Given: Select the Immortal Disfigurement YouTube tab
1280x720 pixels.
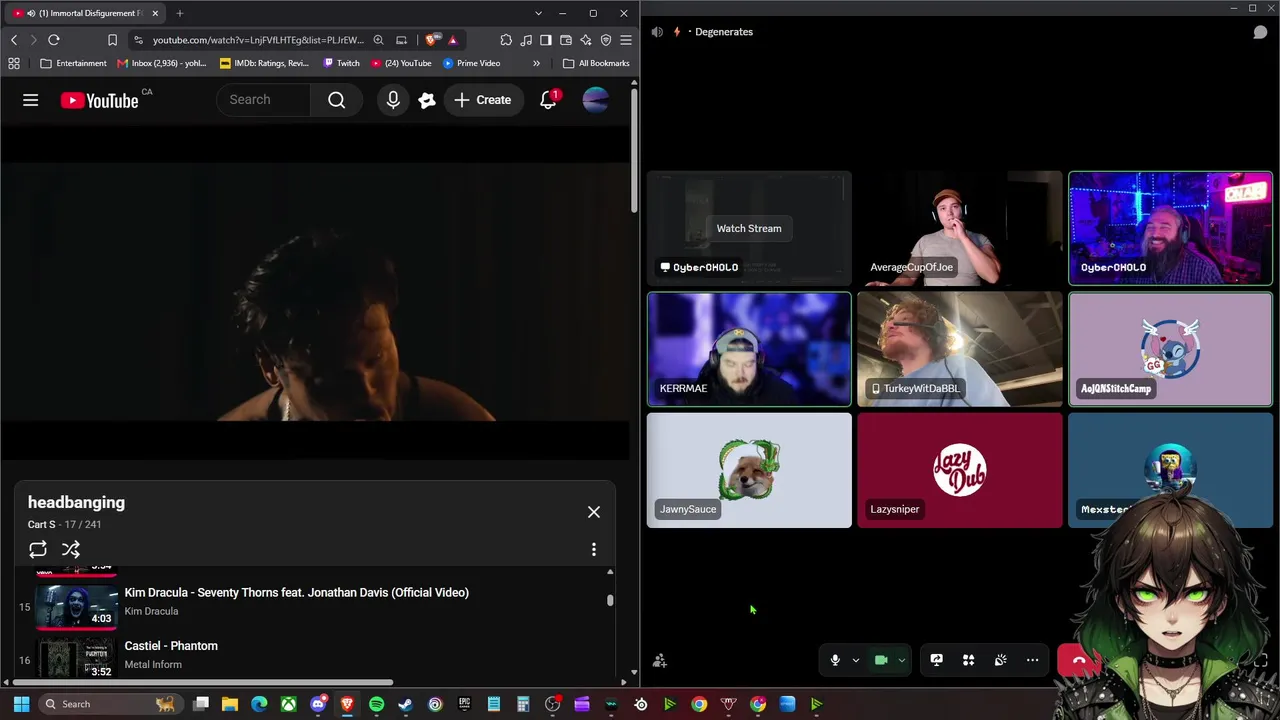Looking at the screenshot, I should coord(85,13).
